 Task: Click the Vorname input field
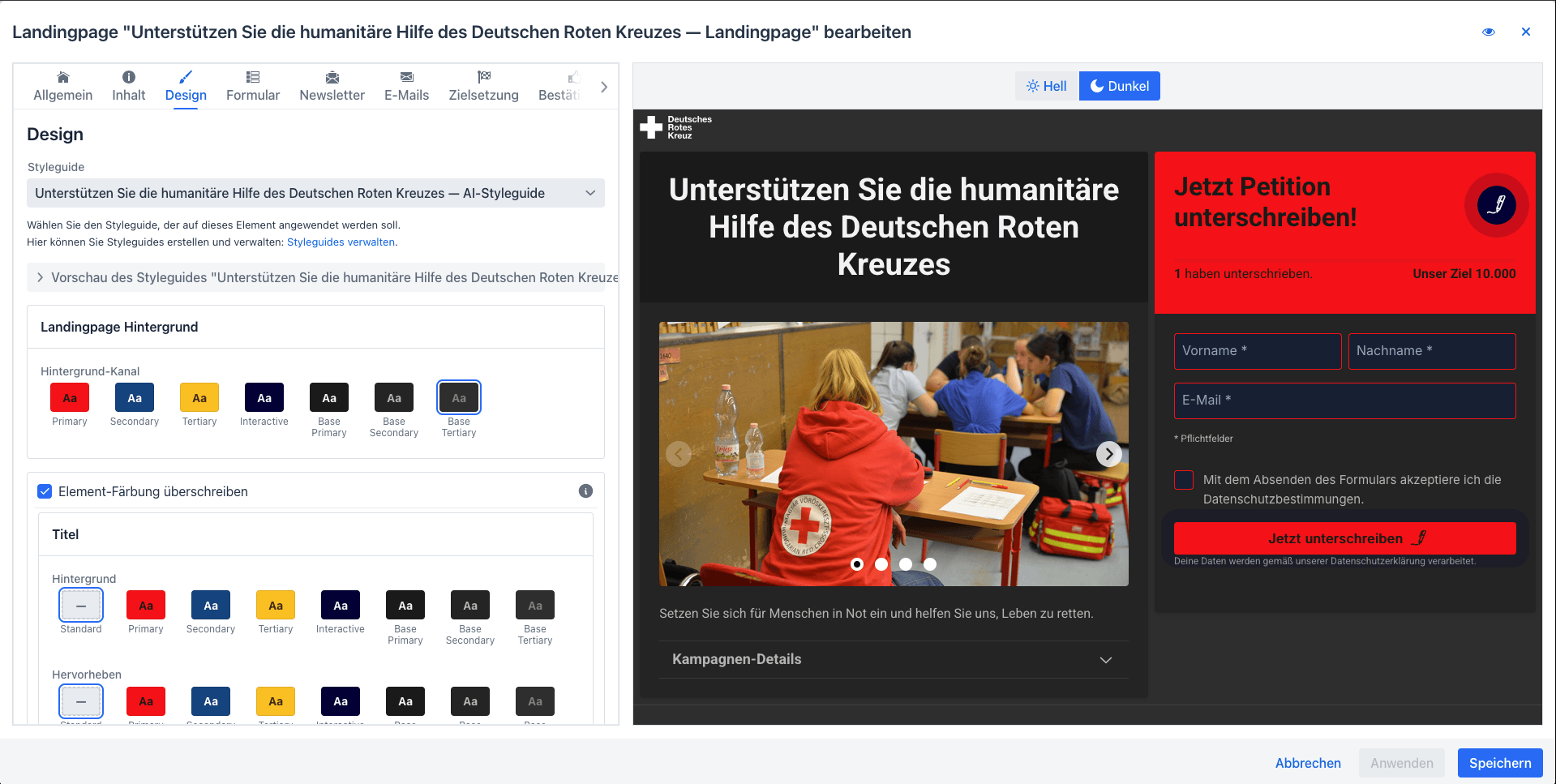click(1258, 351)
